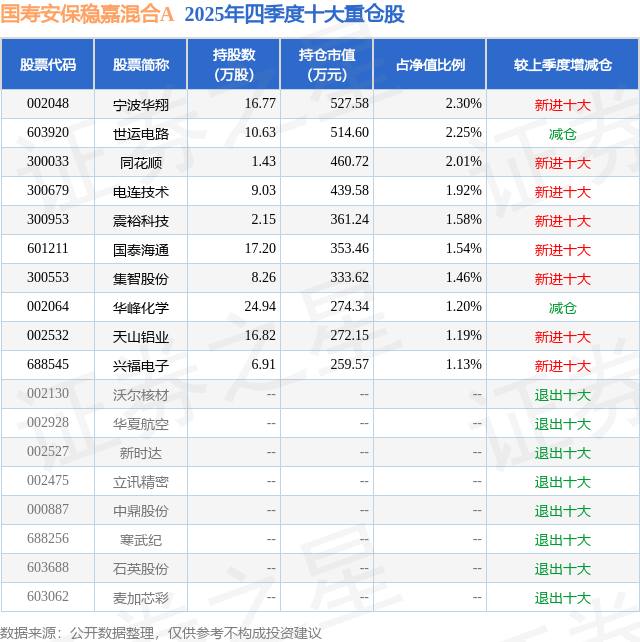
Task: Click stock name 石英股份
Action: 140,570
